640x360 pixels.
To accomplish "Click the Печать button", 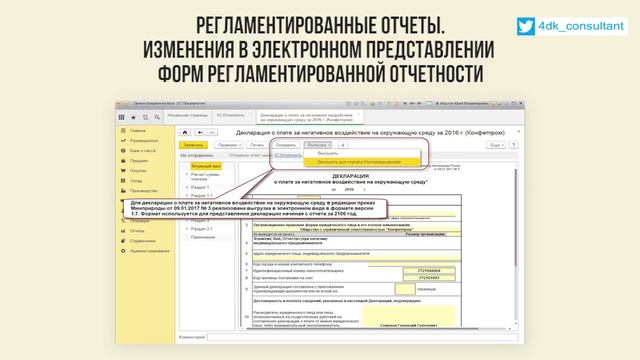I will coord(257,145).
